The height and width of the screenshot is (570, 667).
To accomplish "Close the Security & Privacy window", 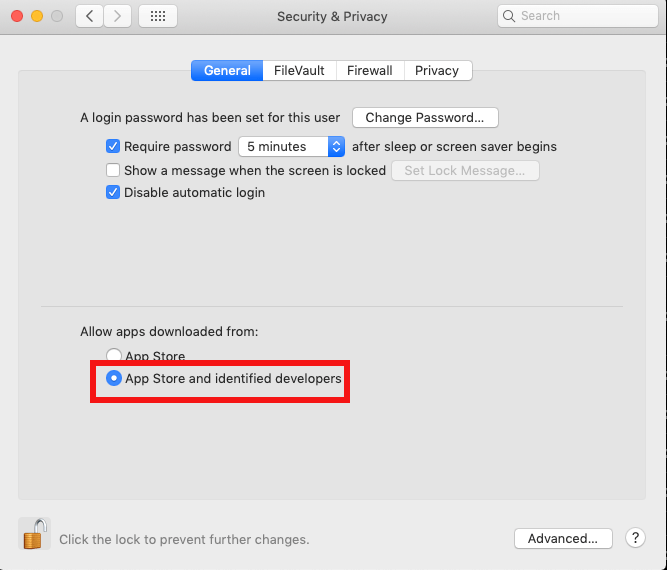I will (16, 16).
